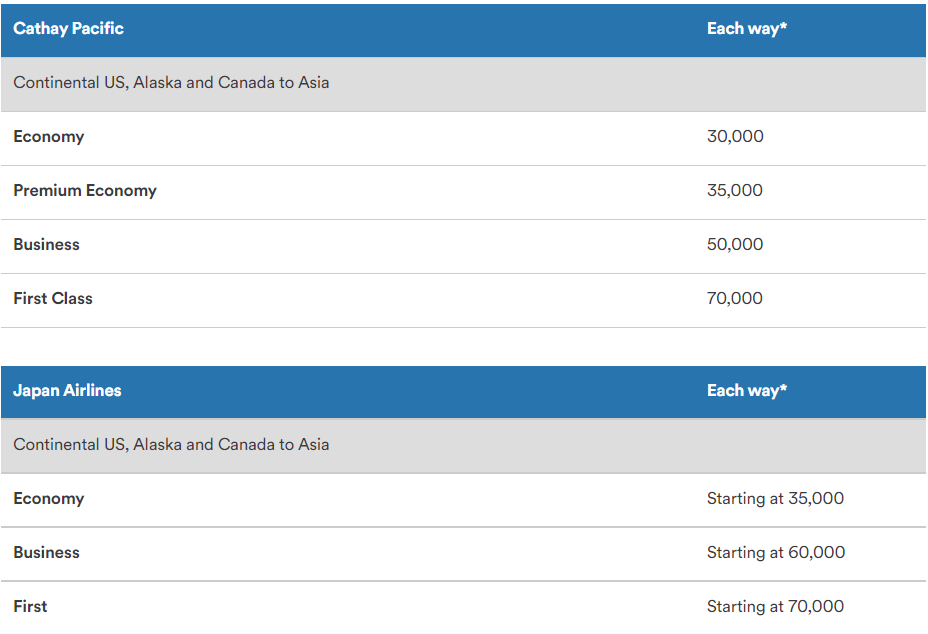Screen dimensions: 928x634
Task: Select the 70,000 First Class value
Action: coord(734,299)
